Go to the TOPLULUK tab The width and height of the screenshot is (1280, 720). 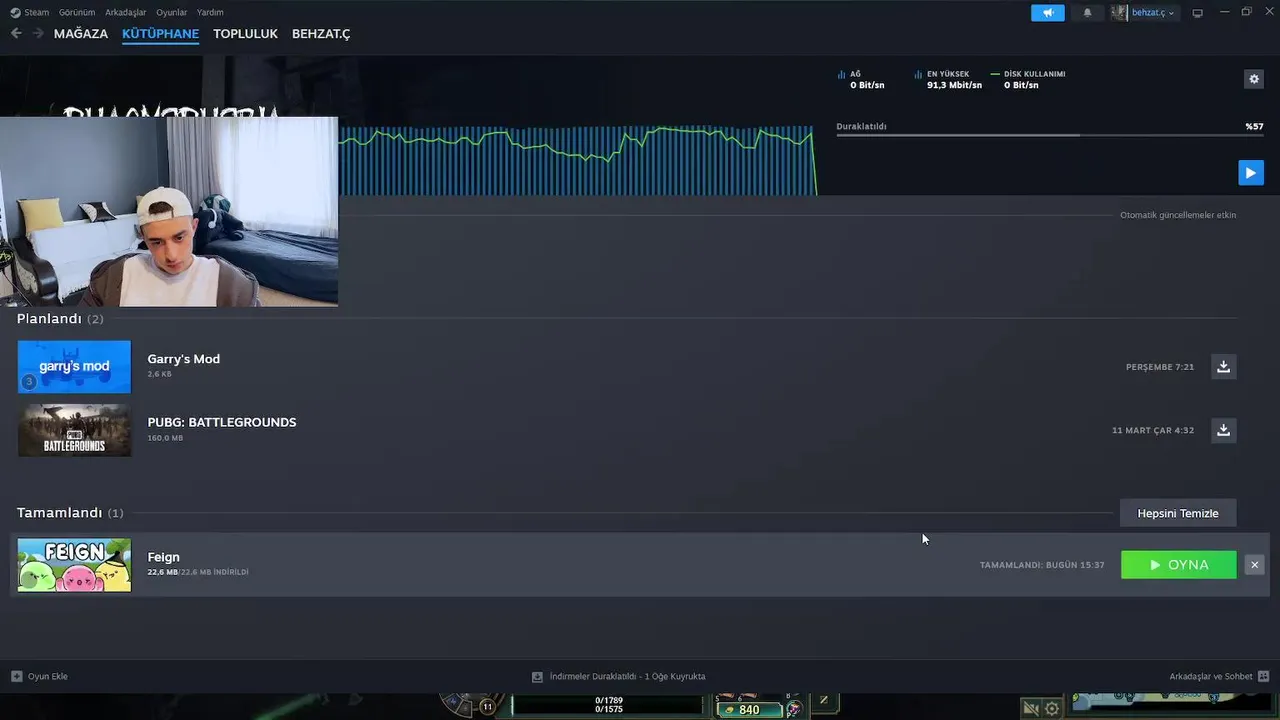point(245,34)
